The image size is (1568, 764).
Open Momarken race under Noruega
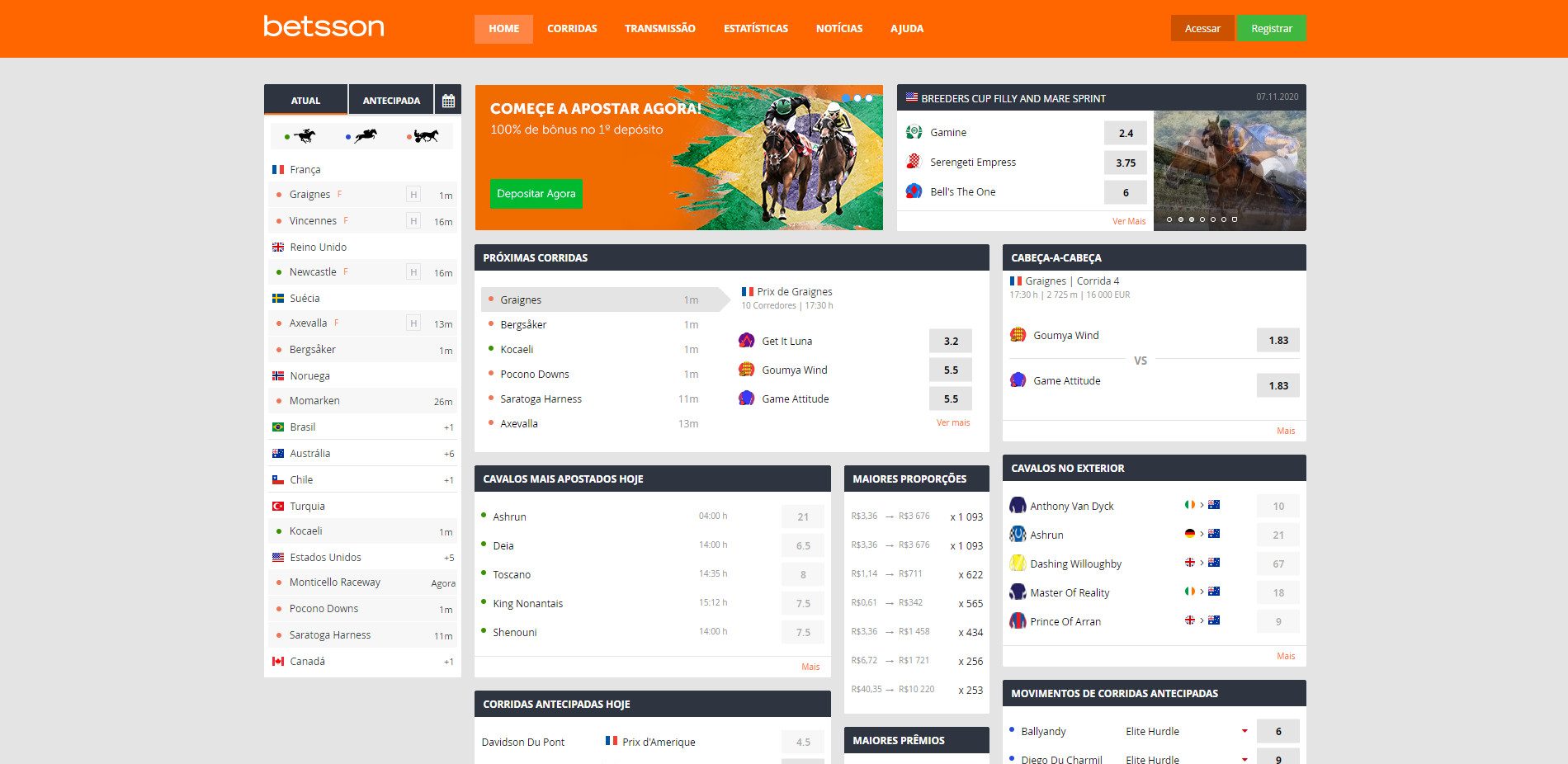(x=363, y=401)
